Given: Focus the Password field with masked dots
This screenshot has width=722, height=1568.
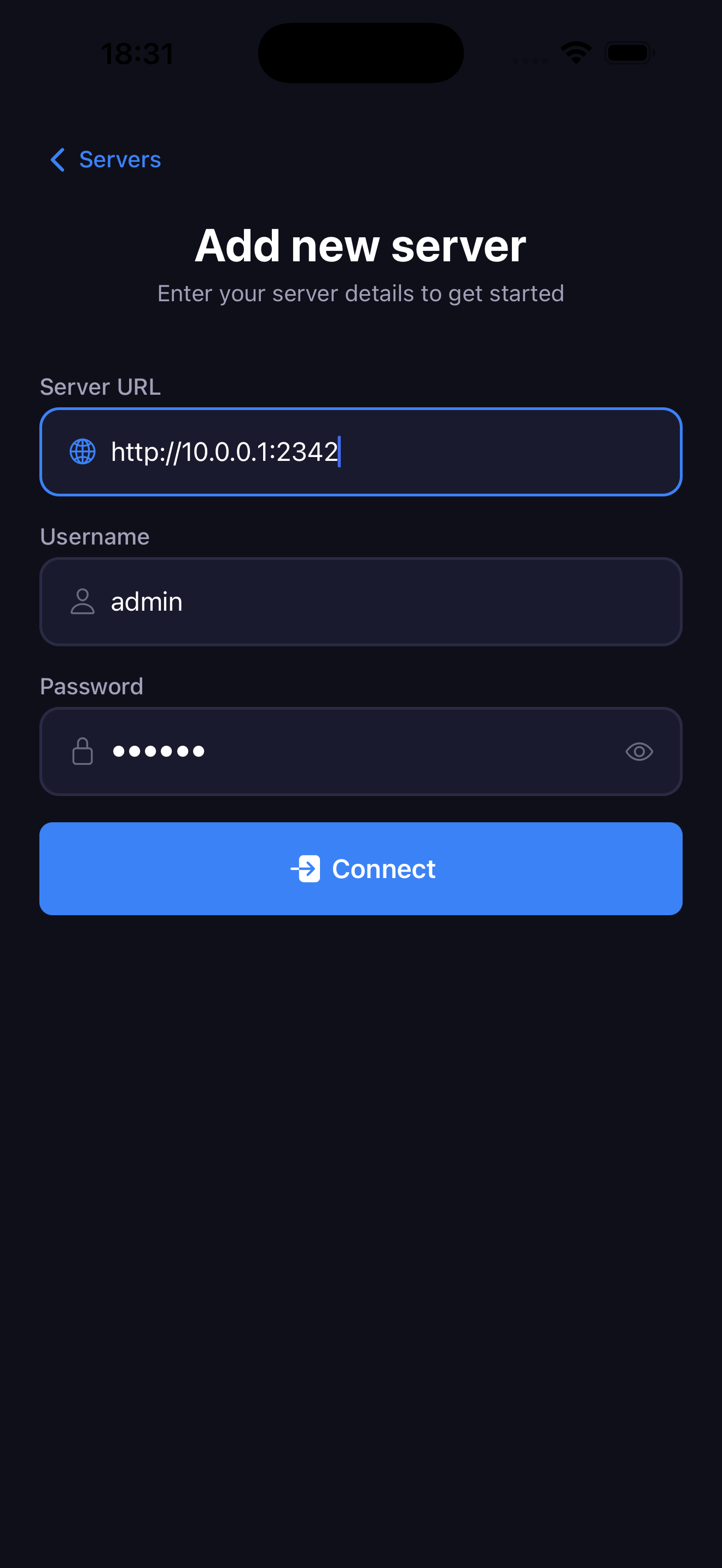Looking at the screenshot, I should point(353,751).
